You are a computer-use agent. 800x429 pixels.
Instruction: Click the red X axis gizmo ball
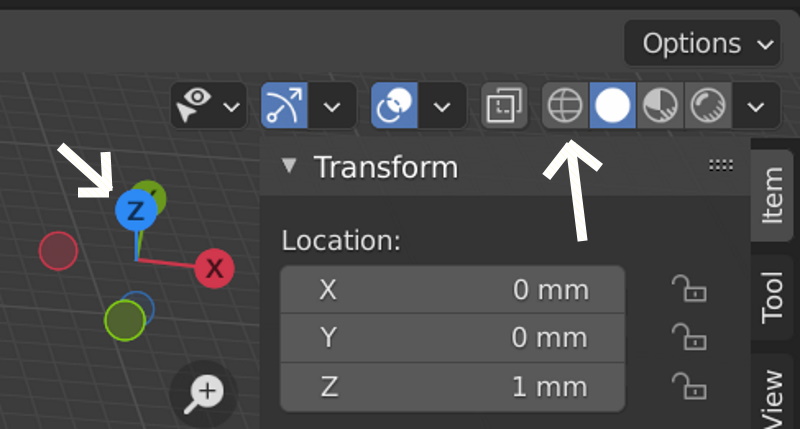pos(213,268)
